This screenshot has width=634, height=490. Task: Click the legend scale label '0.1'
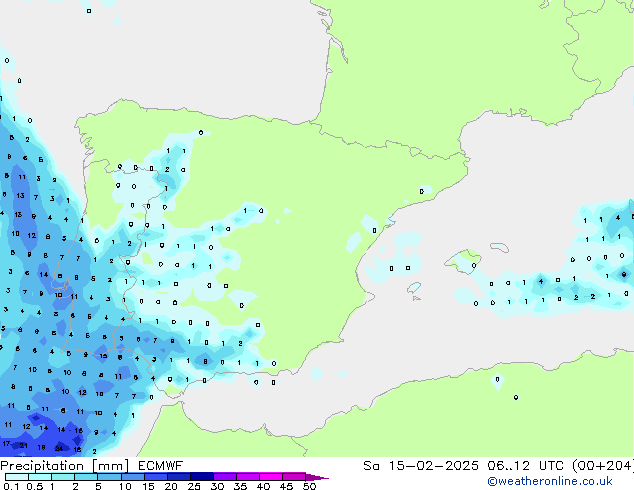pos(11,486)
